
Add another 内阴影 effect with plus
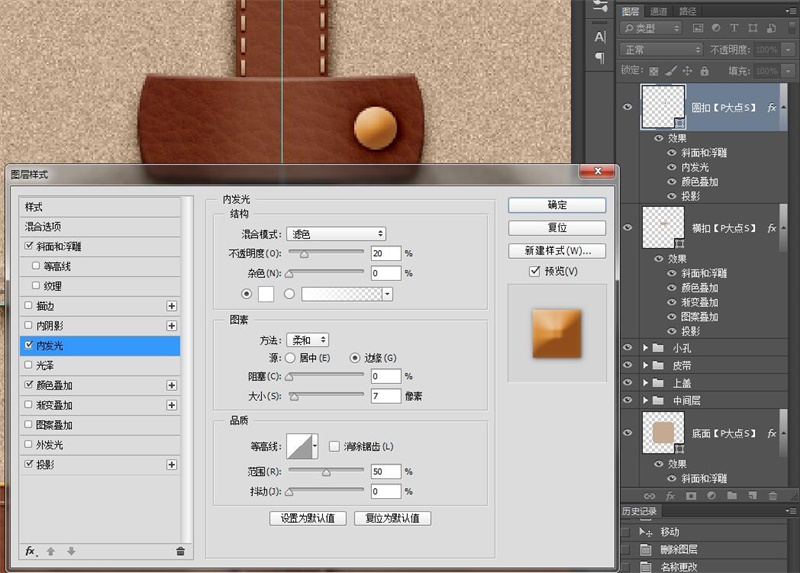point(171,326)
